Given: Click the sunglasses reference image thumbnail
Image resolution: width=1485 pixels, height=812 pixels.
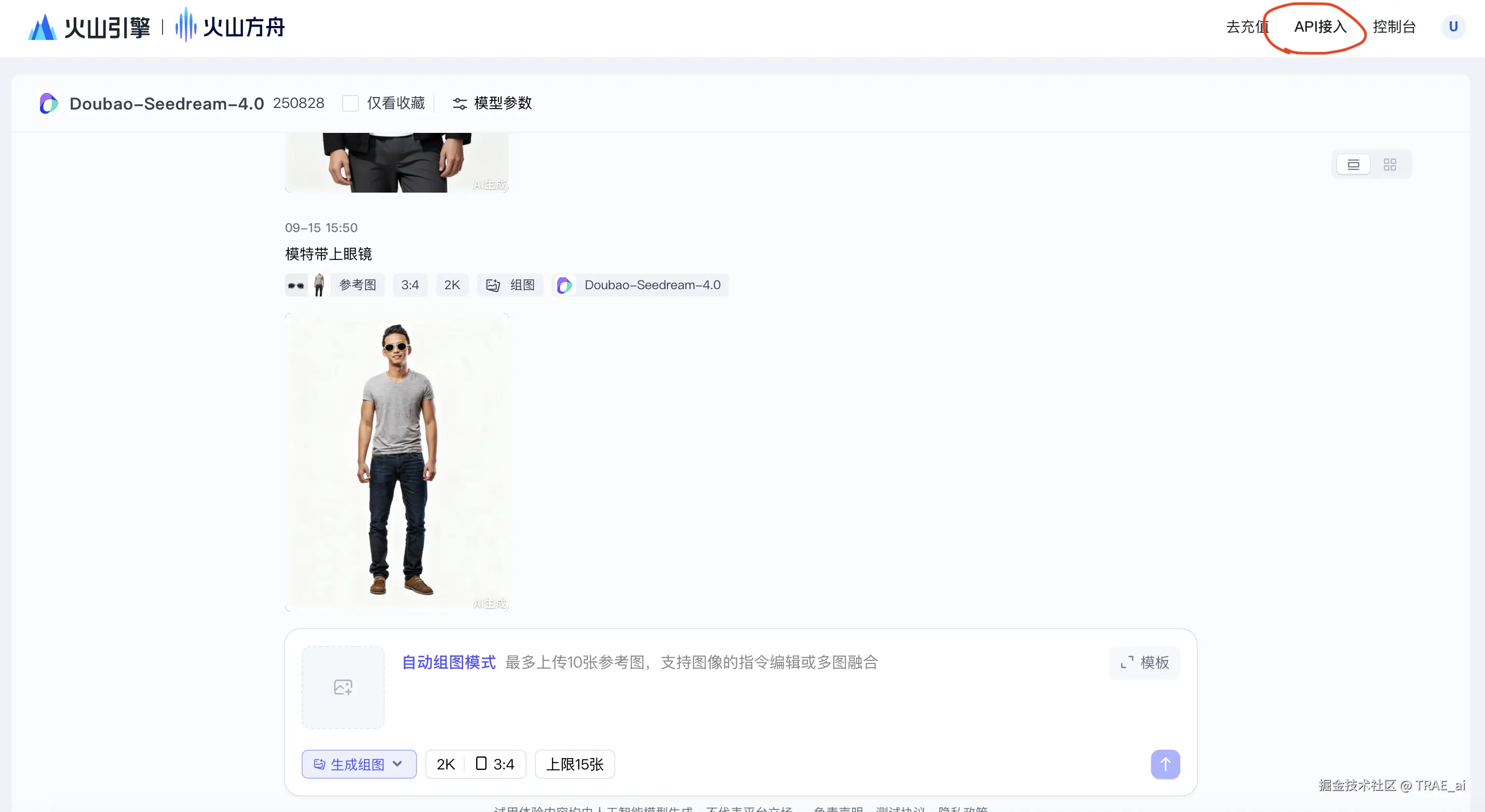Looking at the screenshot, I should [x=296, y=285].
